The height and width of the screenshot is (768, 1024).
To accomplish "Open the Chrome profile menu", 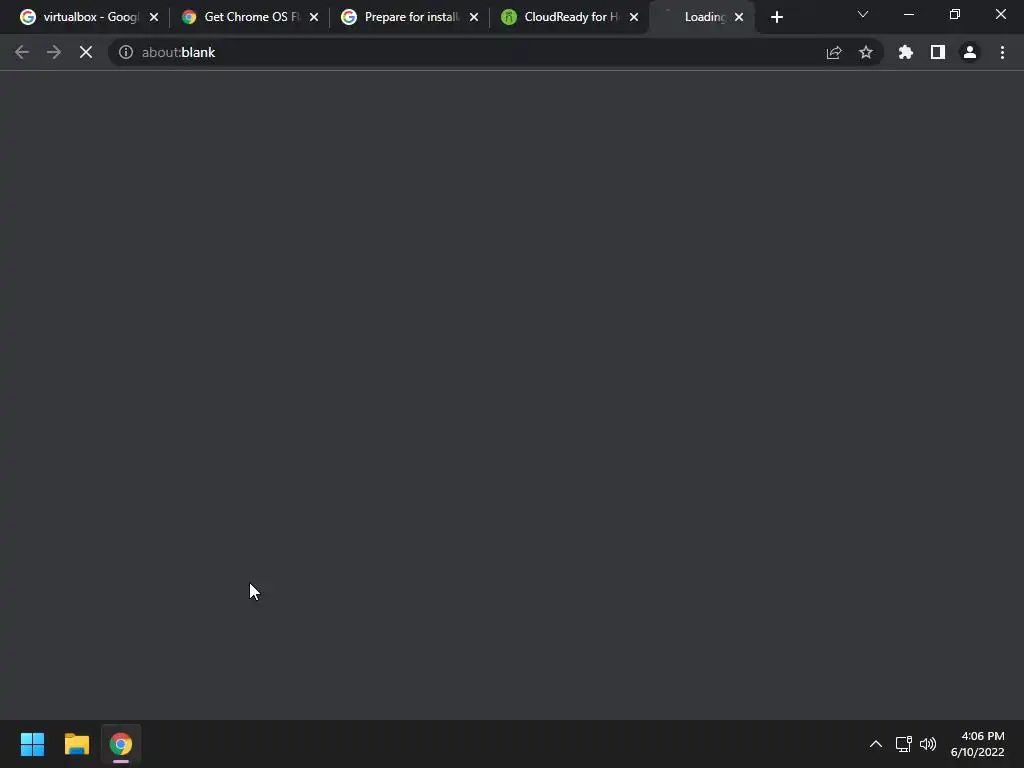I will coord(970,52).
